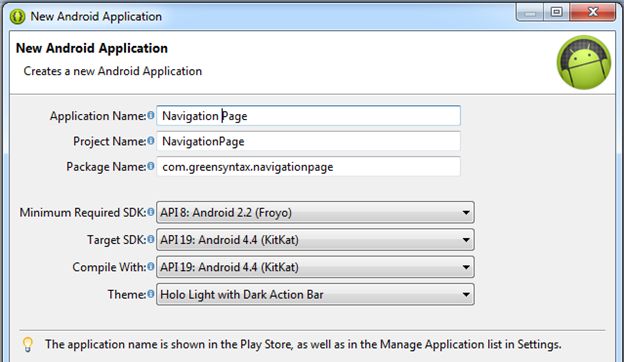Maximize the New Android Application window
The image size is (624, 362).
(x=556, y=12)
